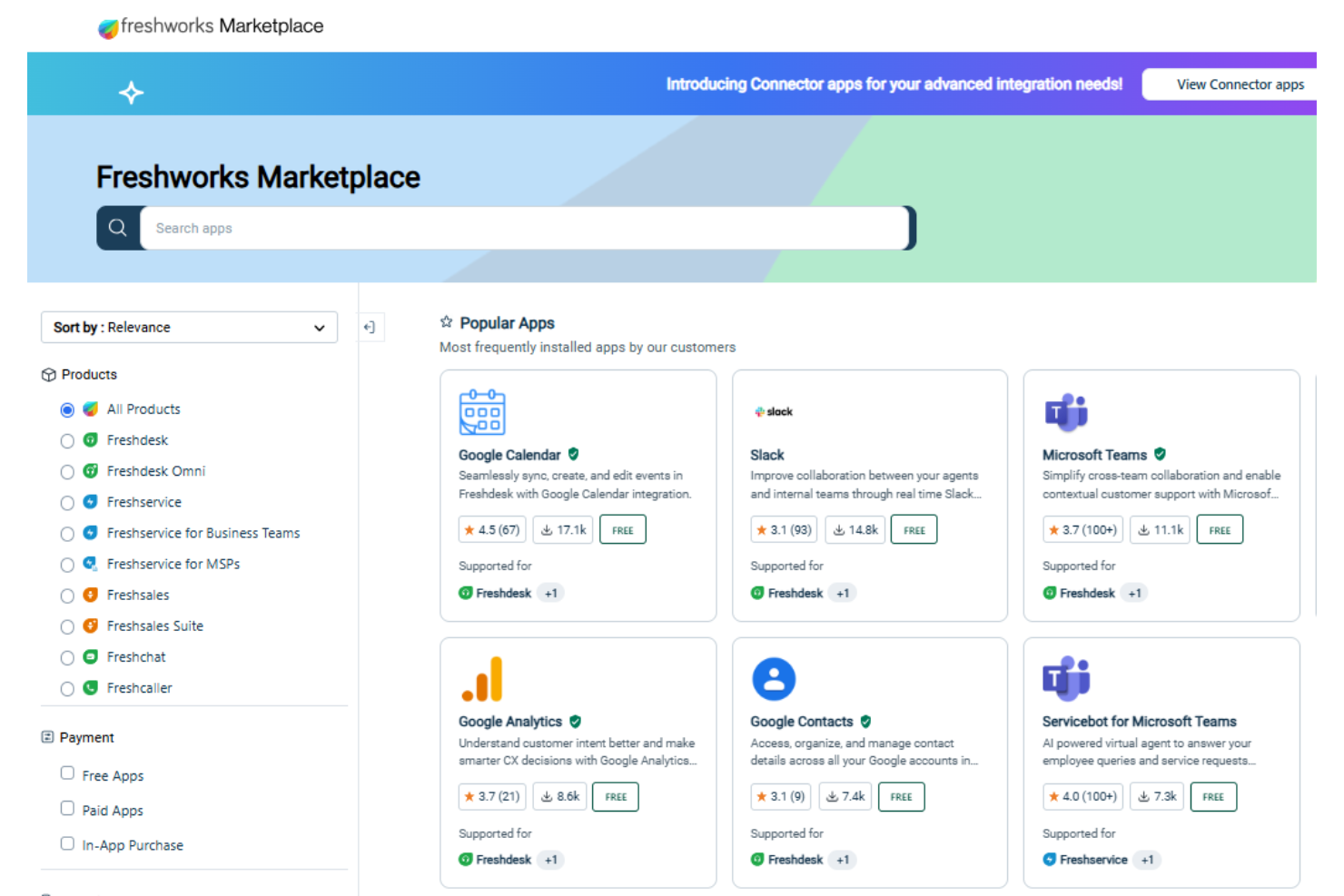The height and width of the screenshot is (896, 1344).
Task: Click the View Connector apps button
Action: click(1240, 84)
